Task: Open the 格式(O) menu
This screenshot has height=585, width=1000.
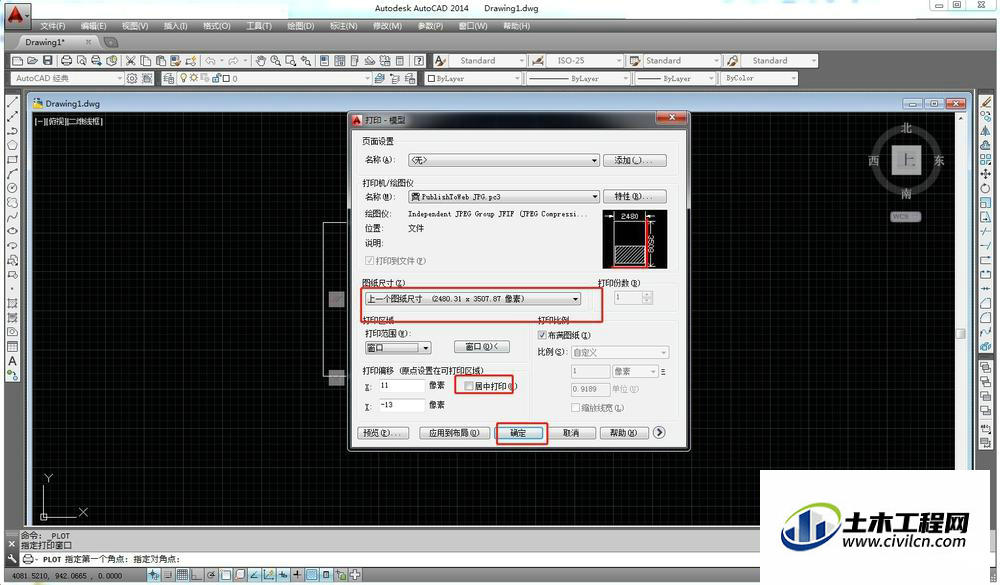Action: click(216, 26)
